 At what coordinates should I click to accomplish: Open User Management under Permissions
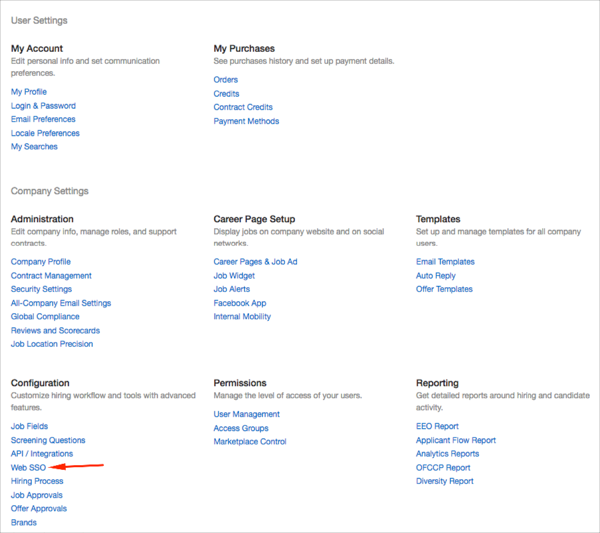click(x=247, y=414)
